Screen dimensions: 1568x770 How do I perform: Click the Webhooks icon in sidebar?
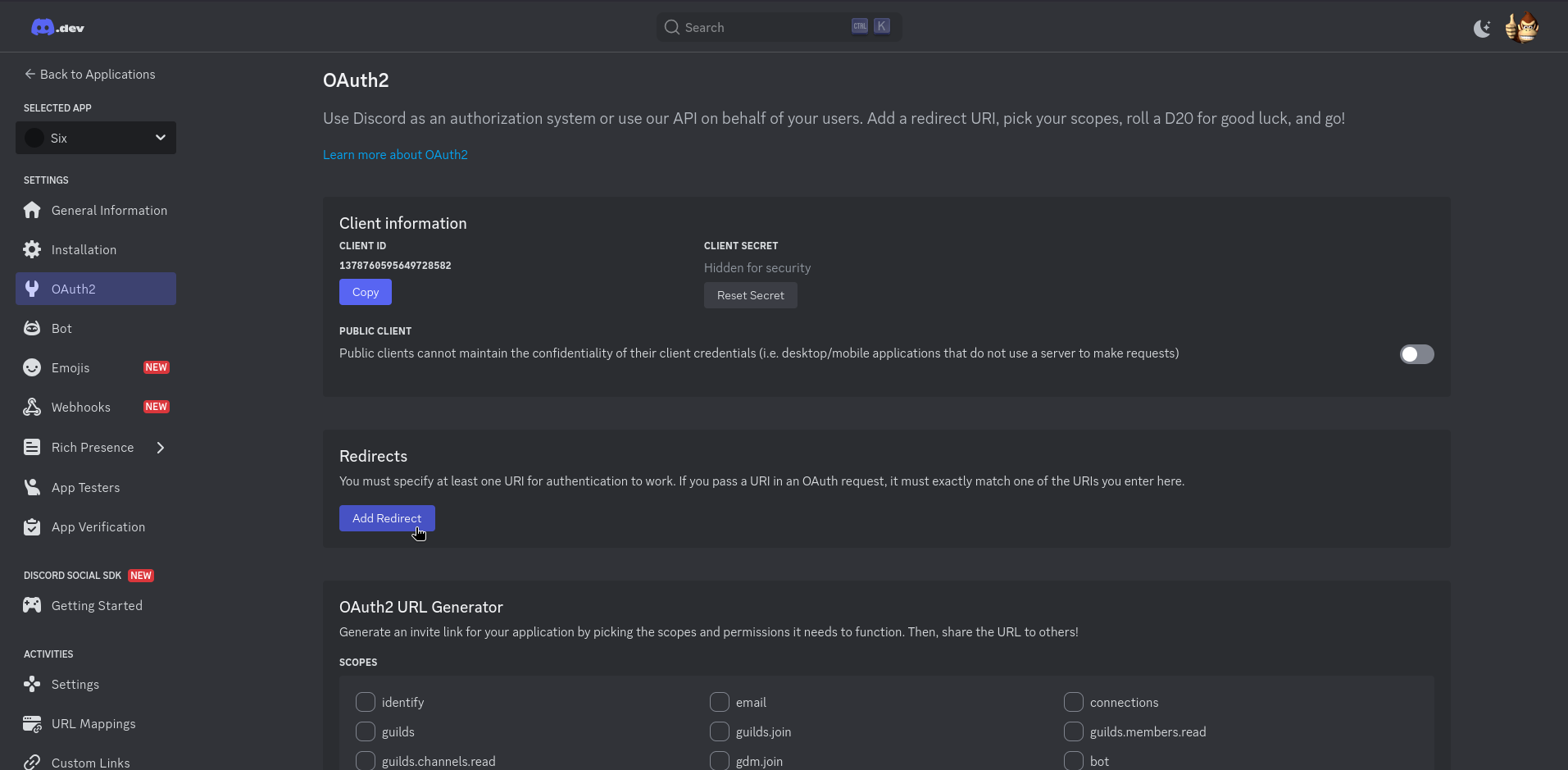coord(32,408)
